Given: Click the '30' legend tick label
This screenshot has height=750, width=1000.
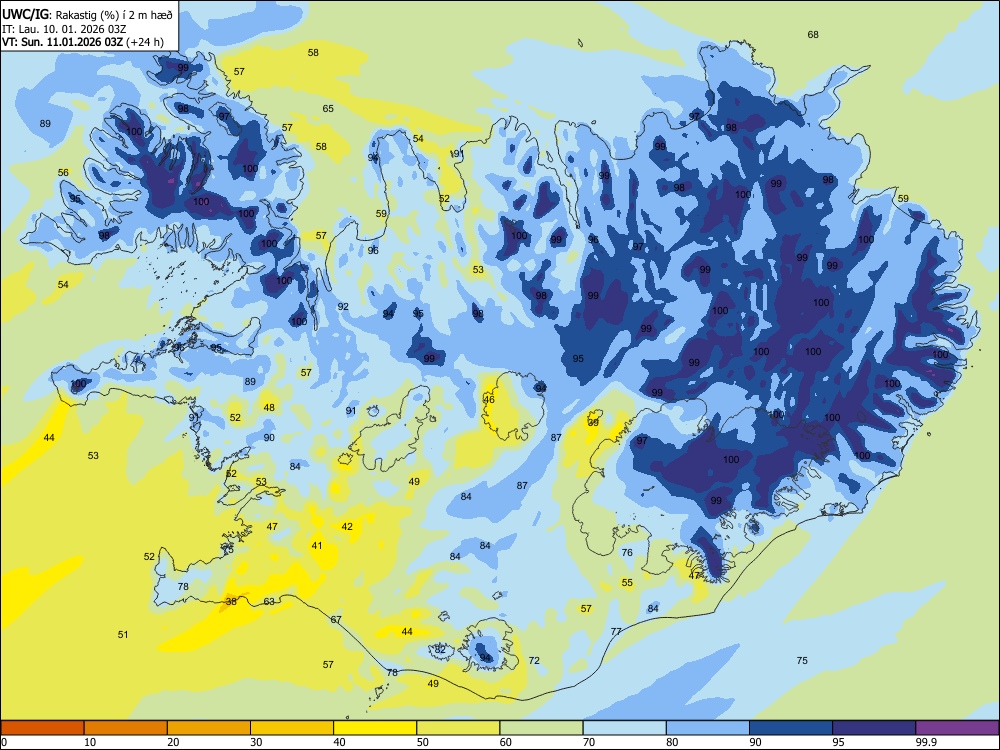Looking at the screenshot, I should point(256,742).
